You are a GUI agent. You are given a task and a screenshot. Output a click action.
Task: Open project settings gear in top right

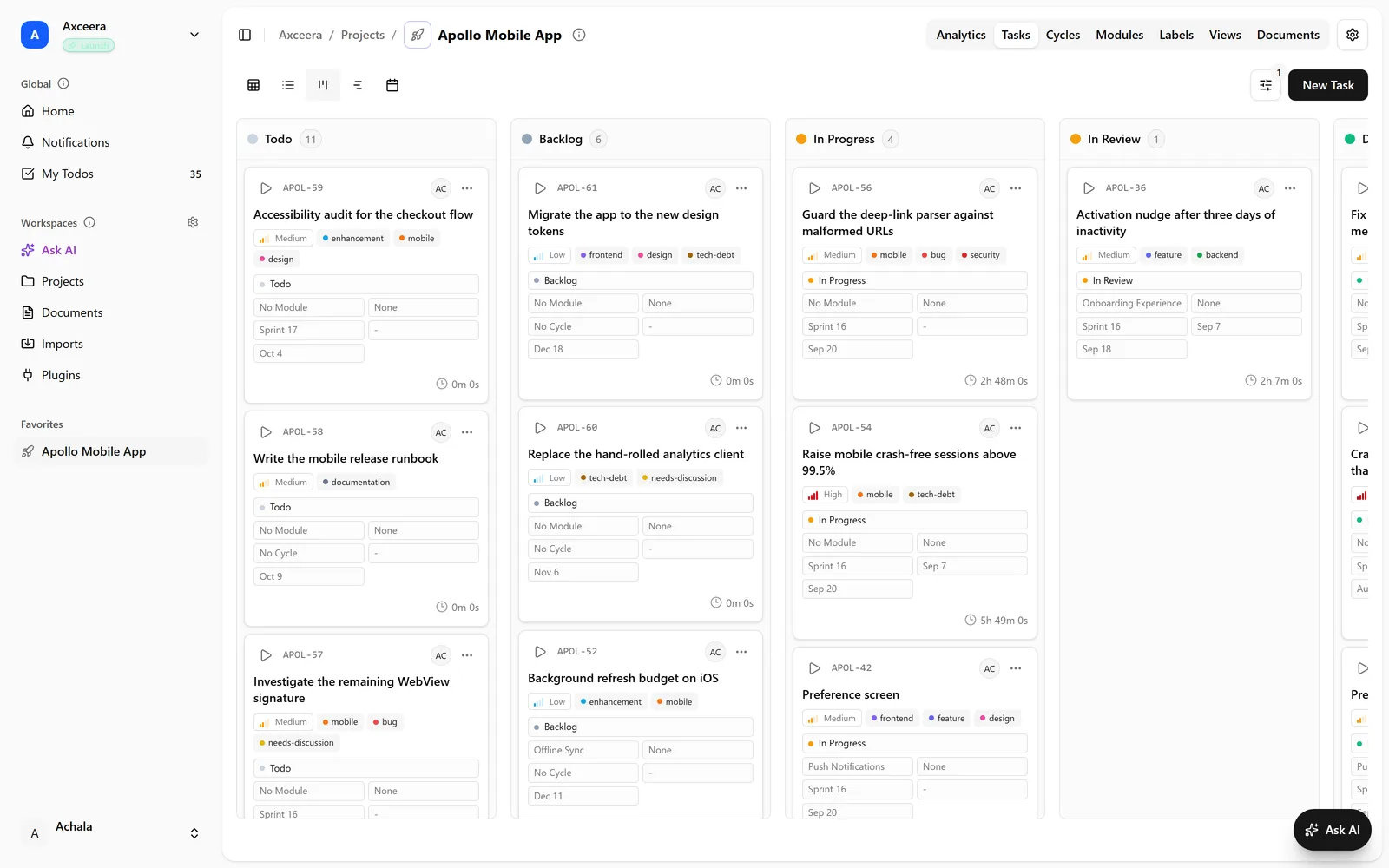pos(1353,35)
